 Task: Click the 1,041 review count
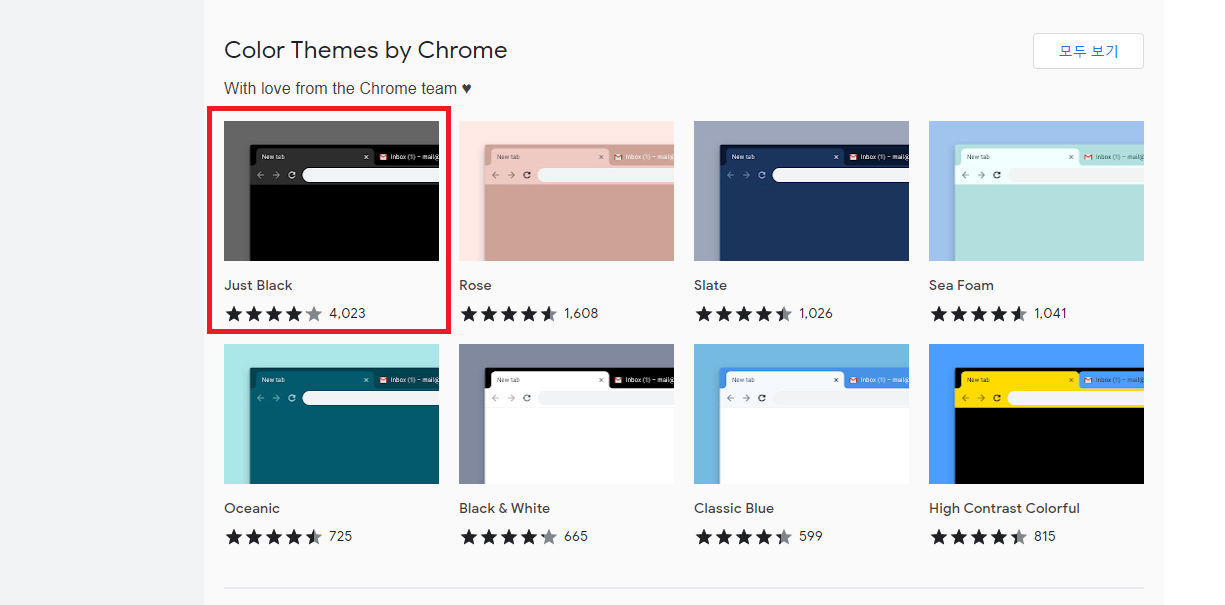pyautogui.click(x=1050, y=313)
